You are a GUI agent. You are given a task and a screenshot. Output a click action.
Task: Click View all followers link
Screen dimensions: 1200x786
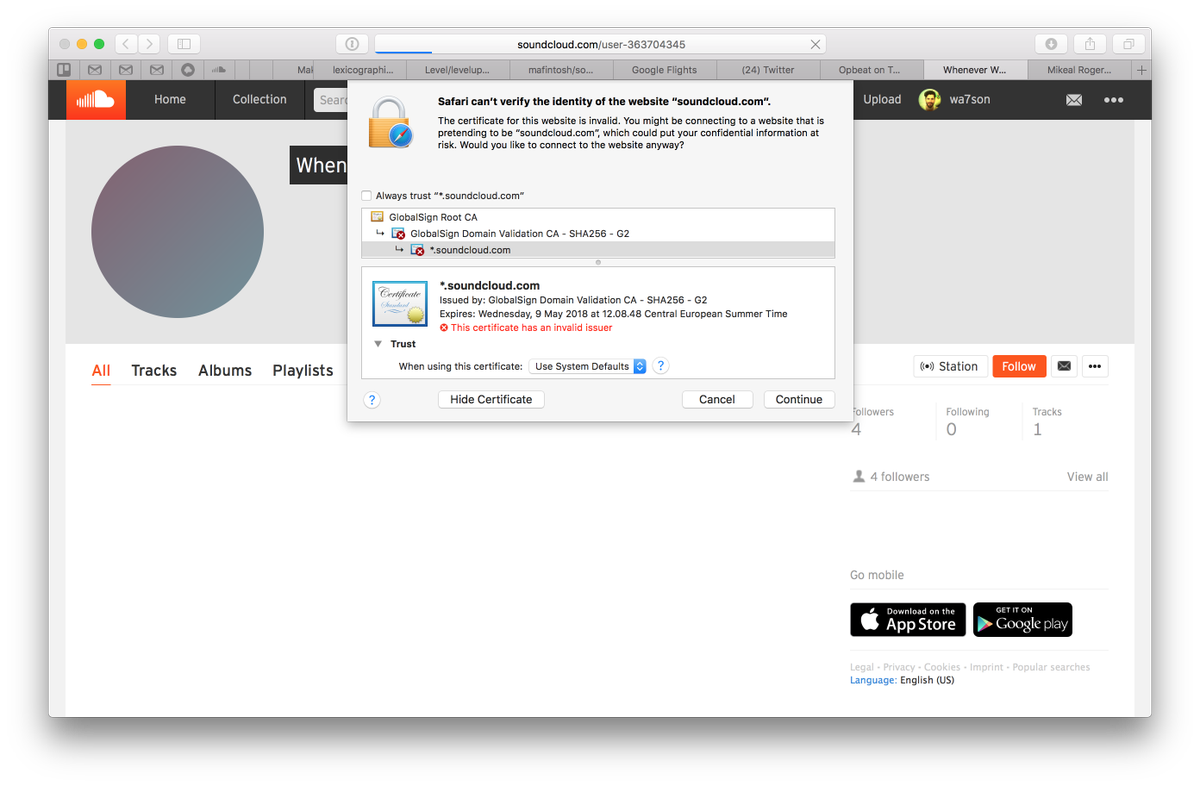coord(1087,477)
